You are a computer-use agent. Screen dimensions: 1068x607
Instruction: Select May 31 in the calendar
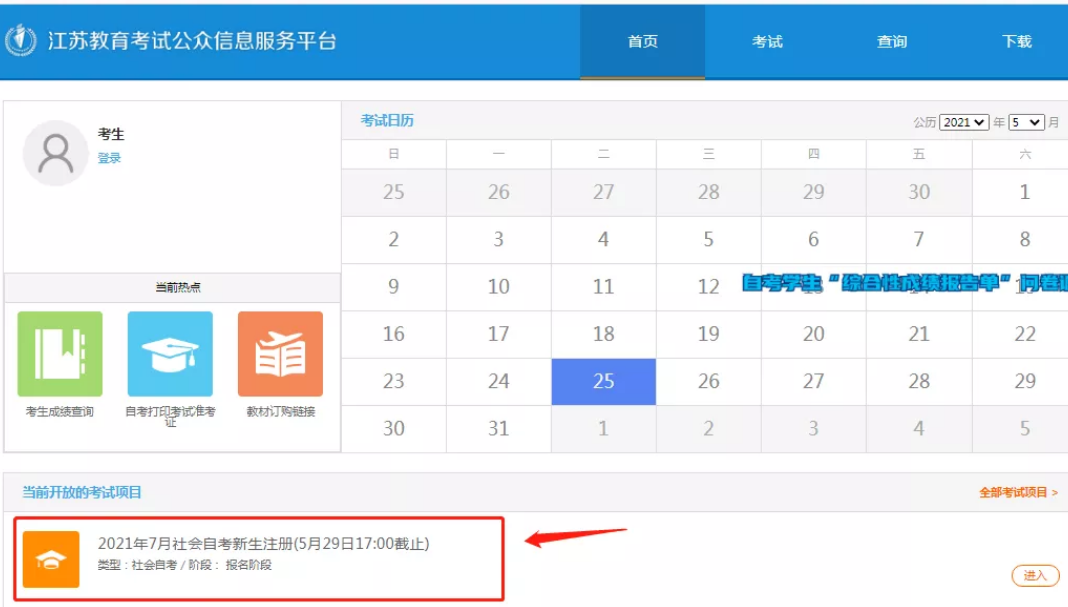click(499, 429)
